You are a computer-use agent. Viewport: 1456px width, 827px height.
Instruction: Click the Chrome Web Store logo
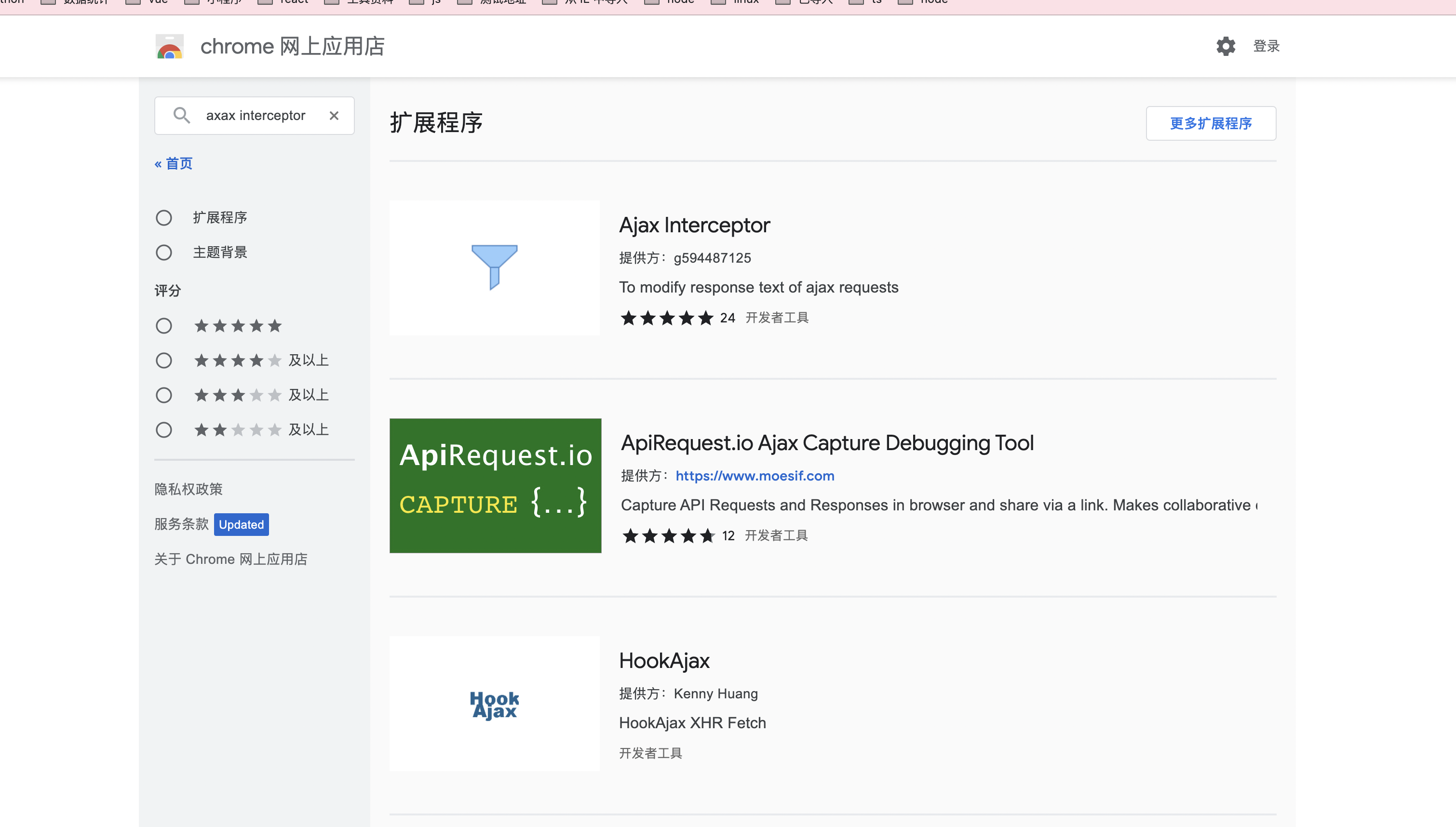169,47
